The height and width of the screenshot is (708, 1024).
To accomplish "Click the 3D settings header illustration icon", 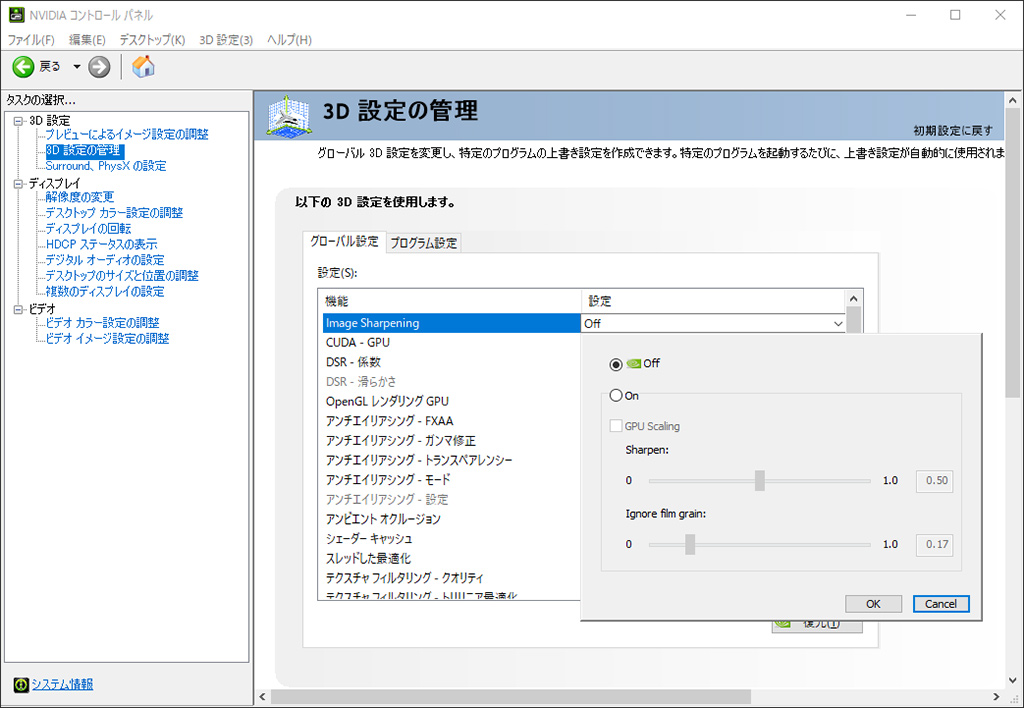I will [x=288, y=117].
